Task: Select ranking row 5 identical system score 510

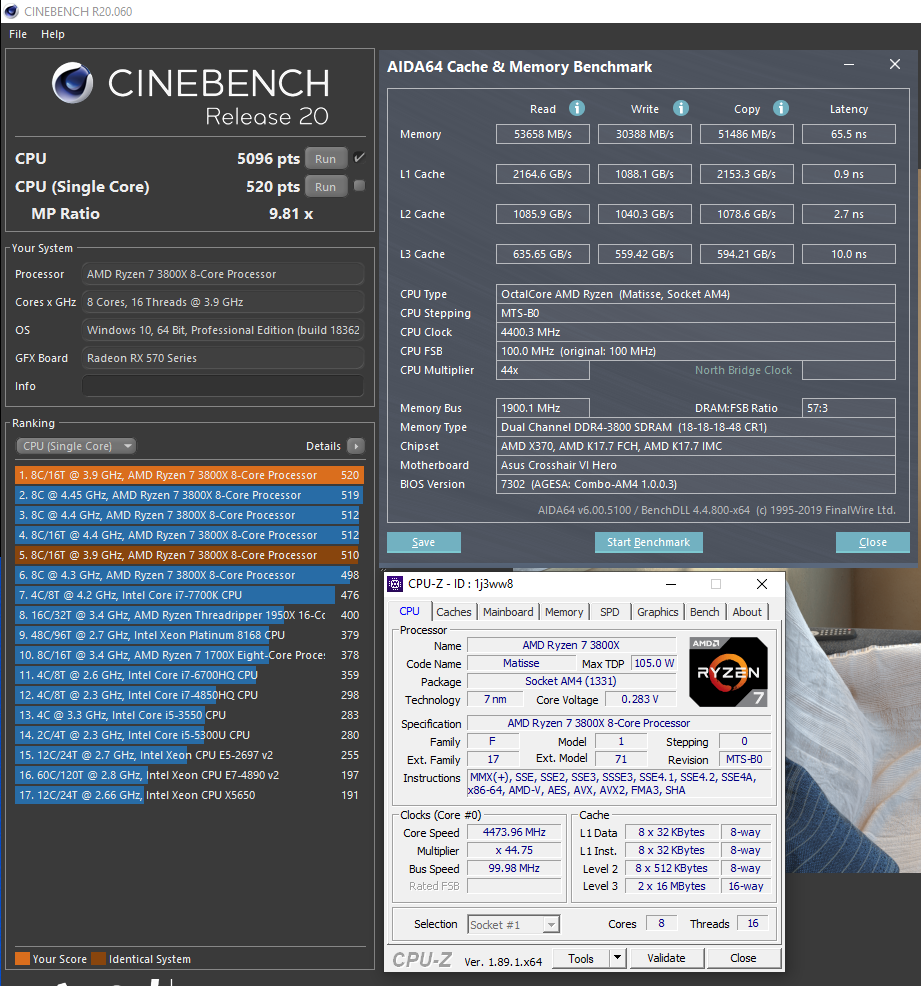Action: tap(189, 555)
